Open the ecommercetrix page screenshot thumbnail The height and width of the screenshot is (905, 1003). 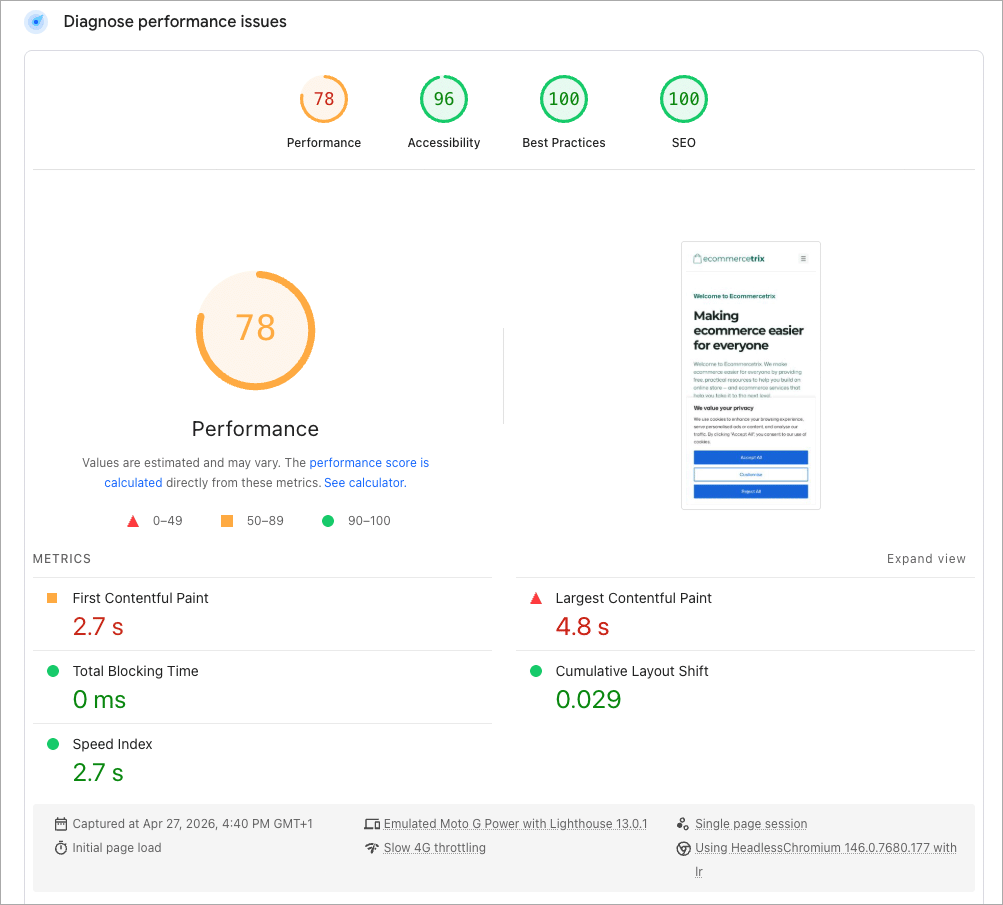(751, 375)
